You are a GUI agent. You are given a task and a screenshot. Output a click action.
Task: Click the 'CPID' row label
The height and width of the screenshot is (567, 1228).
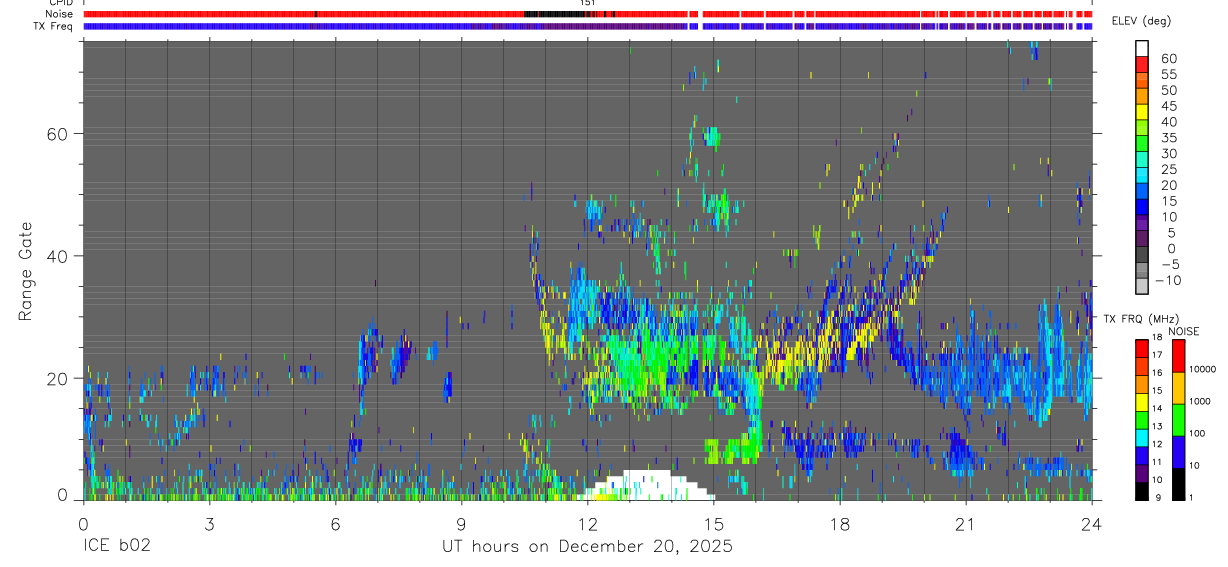click(59, 3)
